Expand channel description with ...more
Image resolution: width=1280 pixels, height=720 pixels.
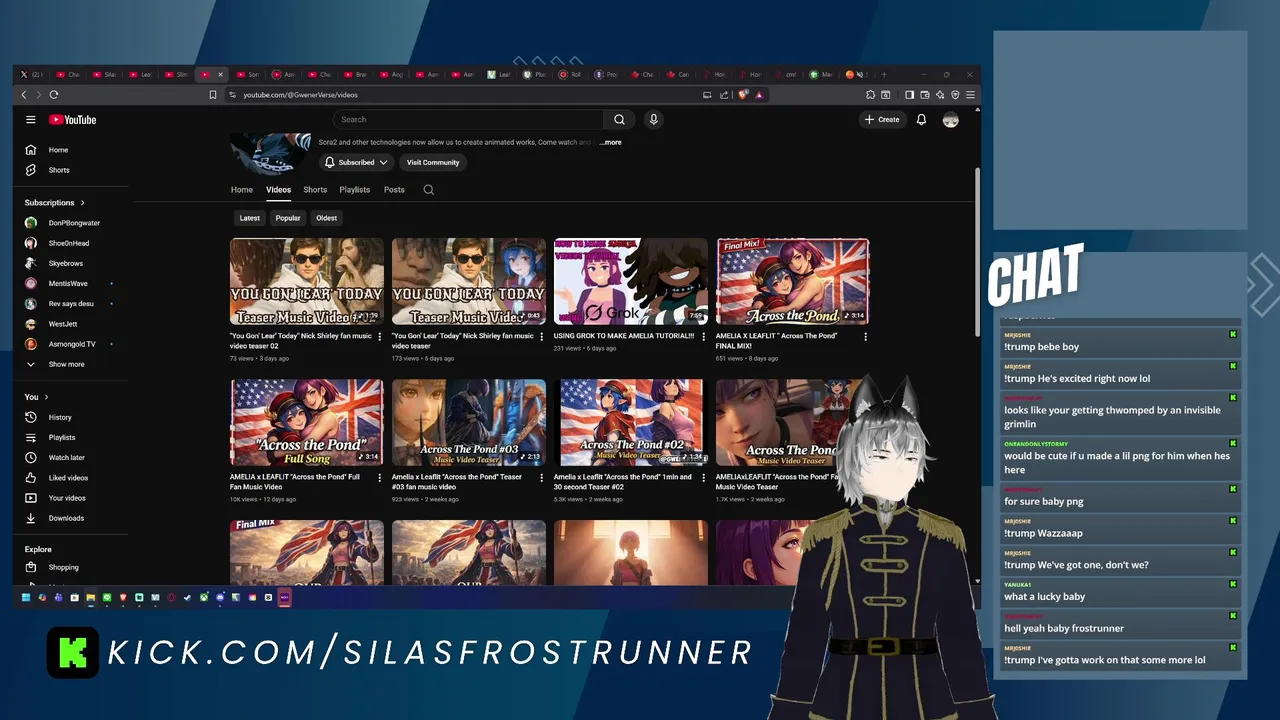tap(611, 142)
